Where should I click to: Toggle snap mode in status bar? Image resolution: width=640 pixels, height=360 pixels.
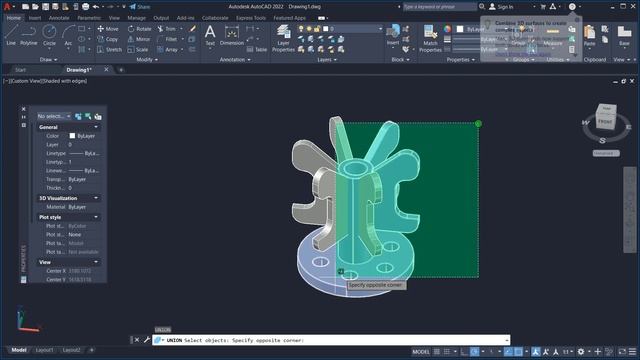click(x=447, y=351)
